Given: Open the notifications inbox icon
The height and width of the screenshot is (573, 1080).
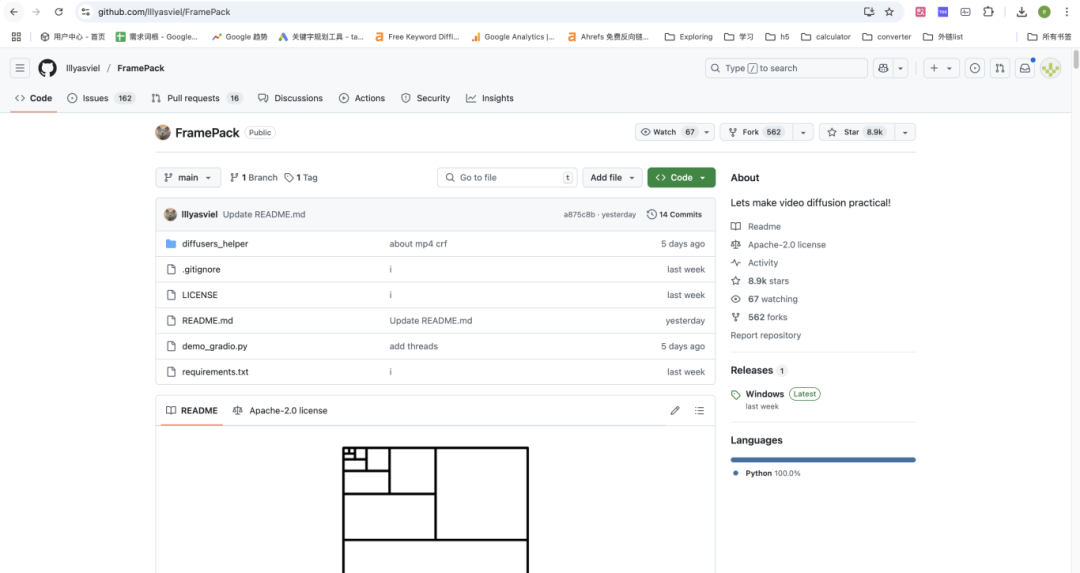Looking at the screenshot, I should coord(1025,68).
